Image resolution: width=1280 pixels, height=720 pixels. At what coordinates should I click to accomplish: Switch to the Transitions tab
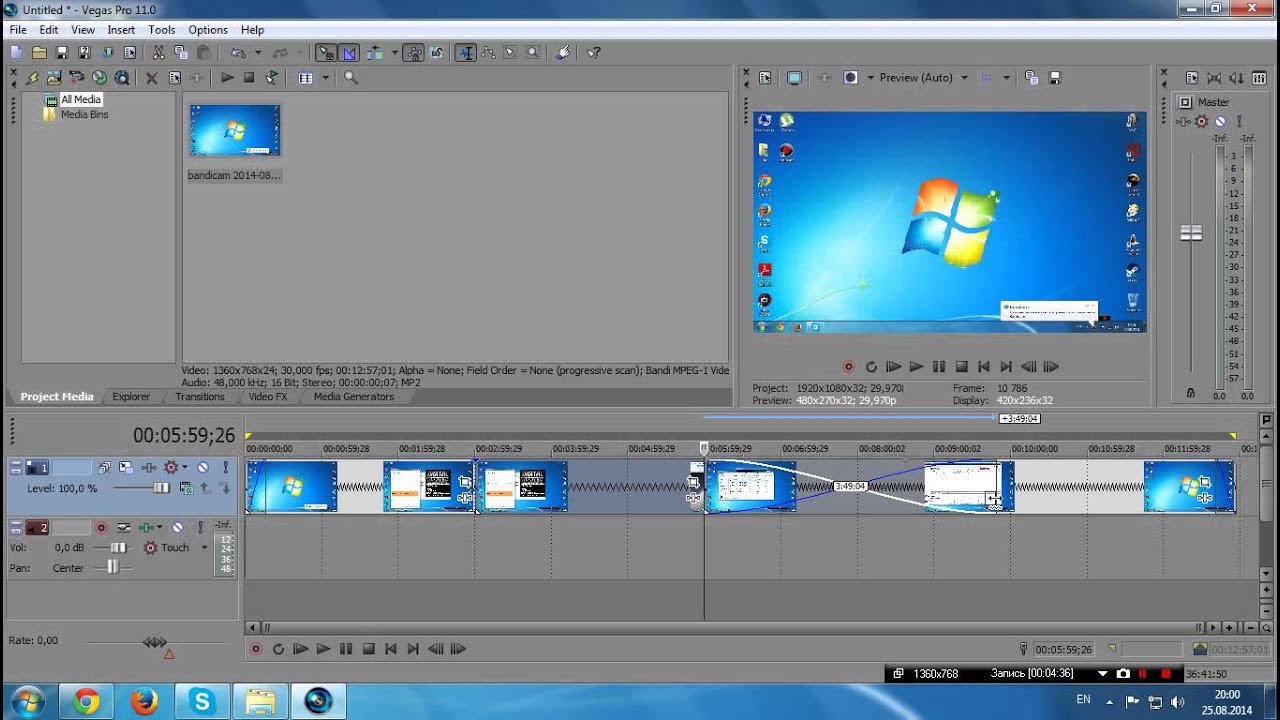(200, 397)
